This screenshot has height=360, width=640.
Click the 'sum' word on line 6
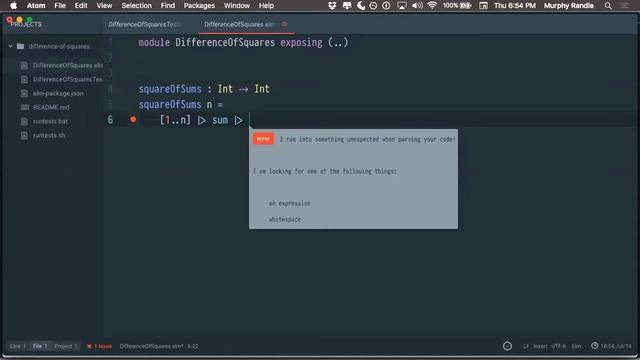[x=220, y=120]
